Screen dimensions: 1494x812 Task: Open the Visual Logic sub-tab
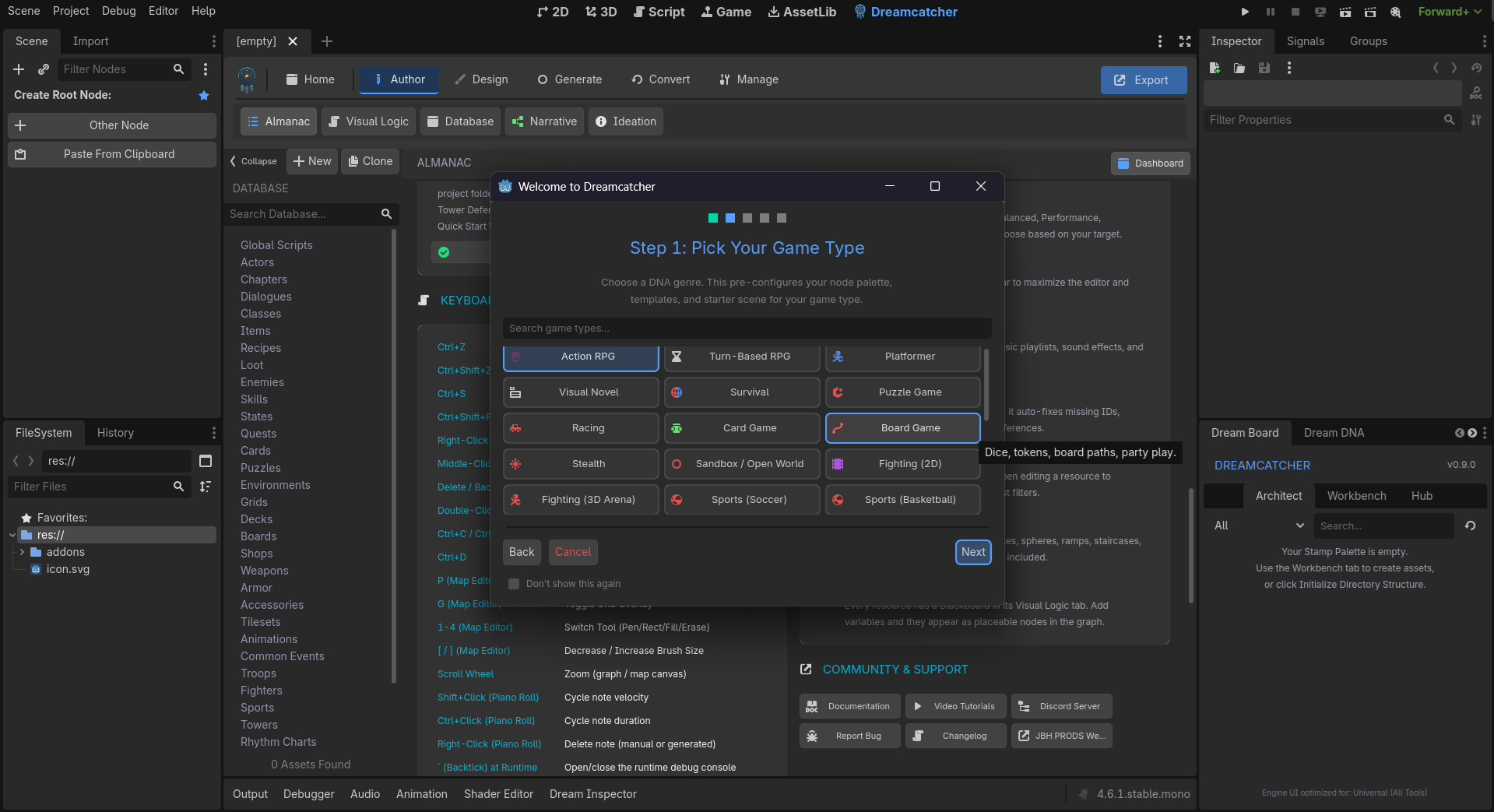pyautogui.click(x=368, y=121)
